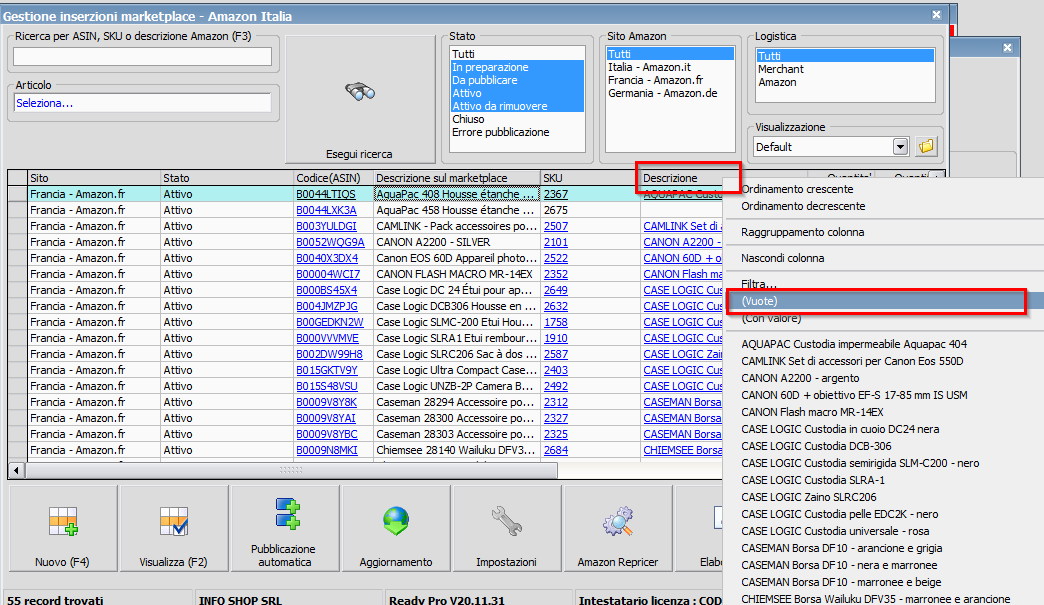The image size is (1044, 605).
Task: Select Tutti in the Sito Amazon list
Action: (670, 54)
